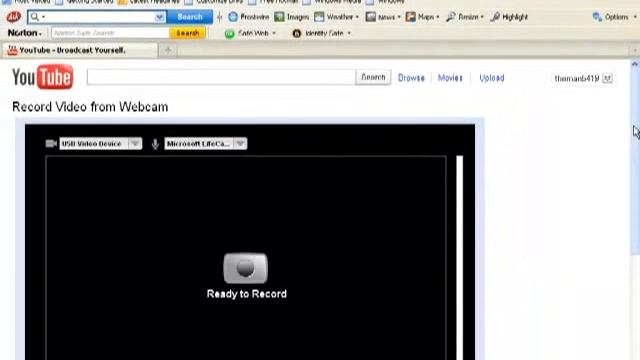Screen dimensions: 640x360
Task: Open the Microsoft LifeCam microphone dropdown
Action: click(x=206, y=144)
